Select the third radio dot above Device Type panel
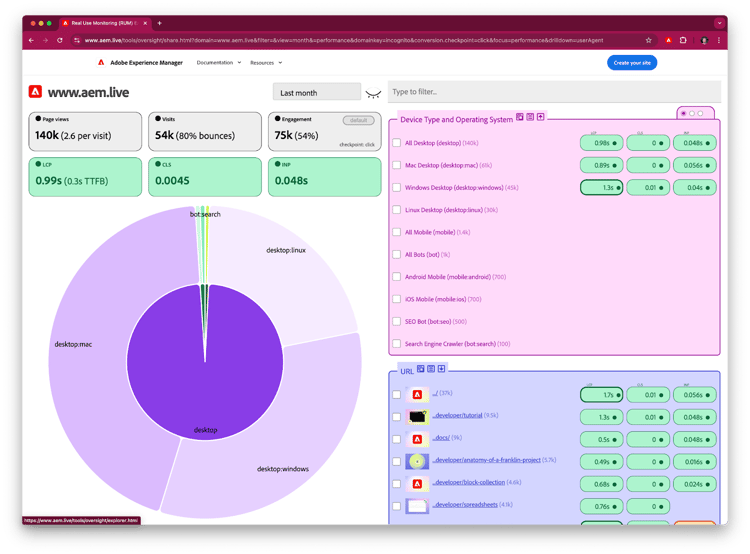Screen dimensions: 750x554 point(700,113)
